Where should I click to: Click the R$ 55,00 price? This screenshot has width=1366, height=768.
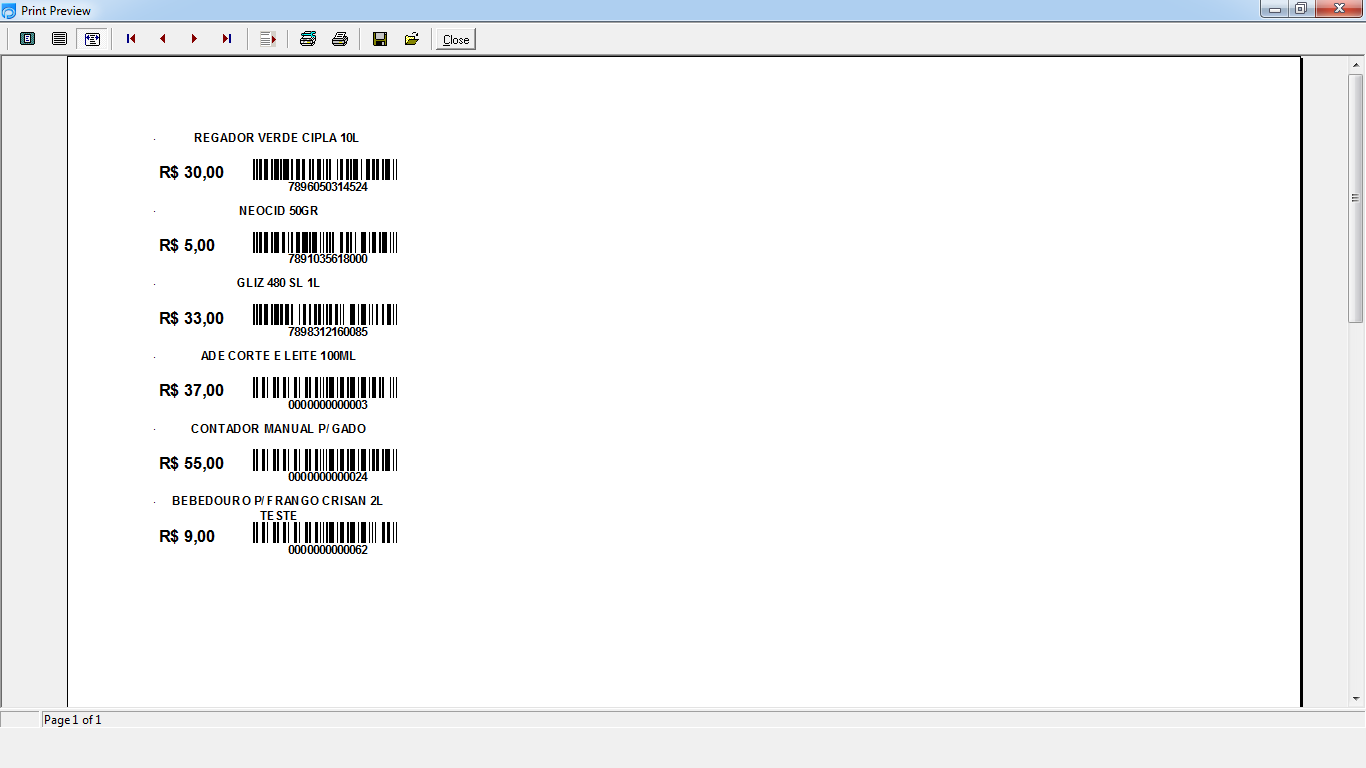192,463
